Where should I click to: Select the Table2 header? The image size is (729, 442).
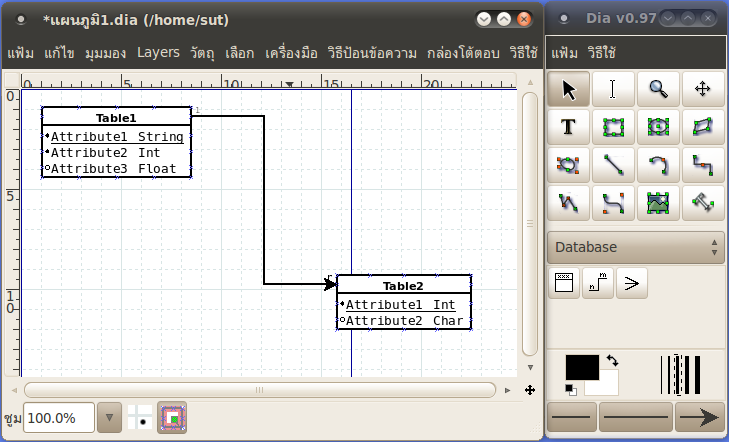coord(403,286)
